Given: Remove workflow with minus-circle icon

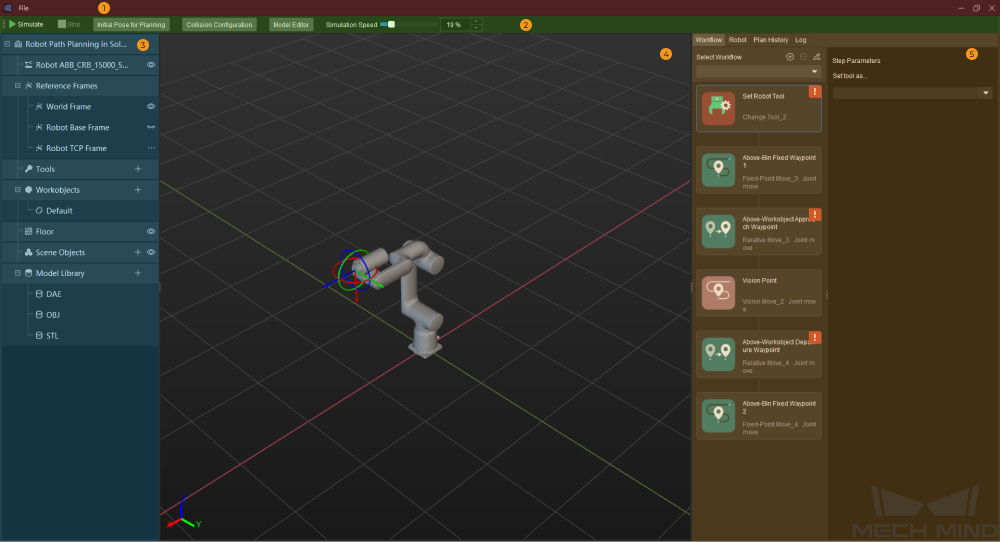Looking at the screenshot, I should (803, 57).
